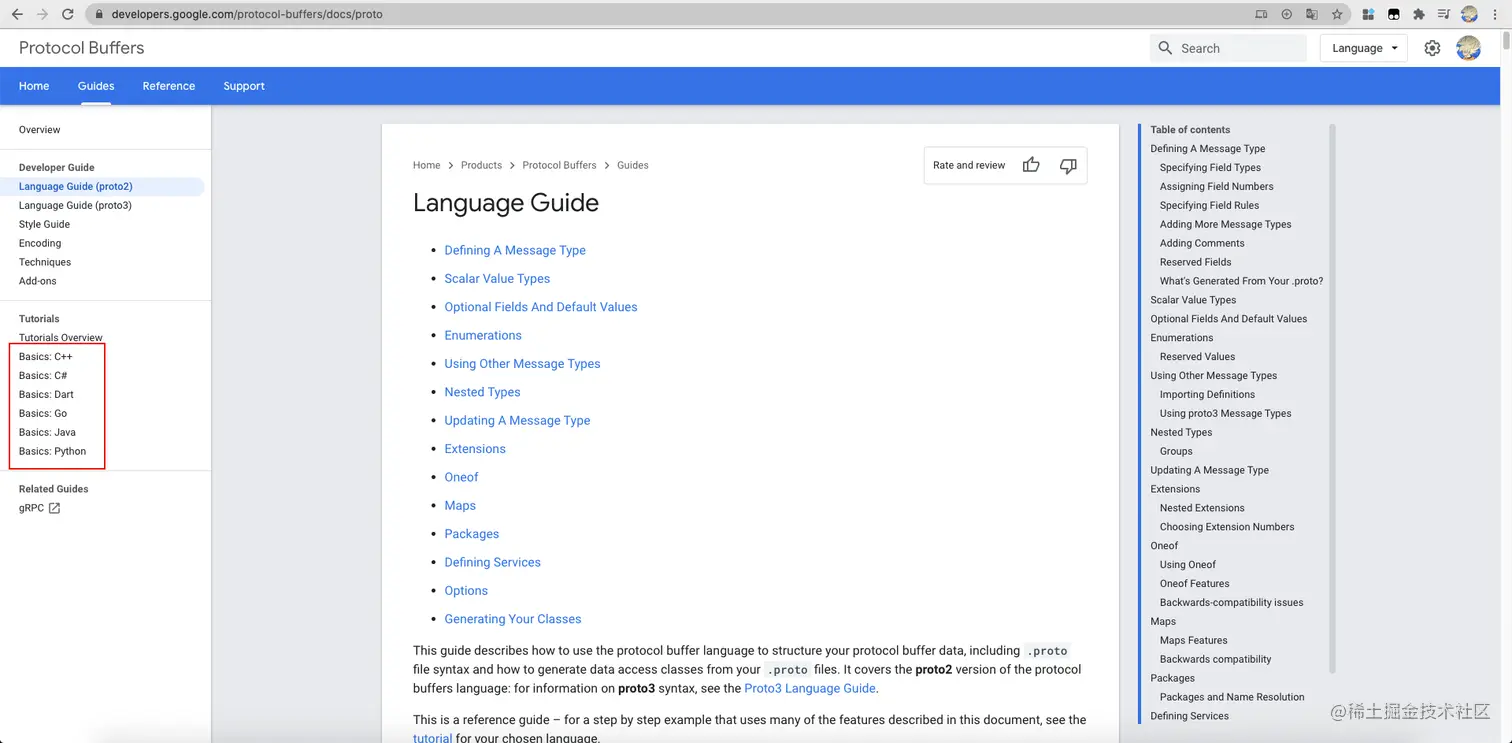Select Importing Definitions in table of contents

(1207, 395)
